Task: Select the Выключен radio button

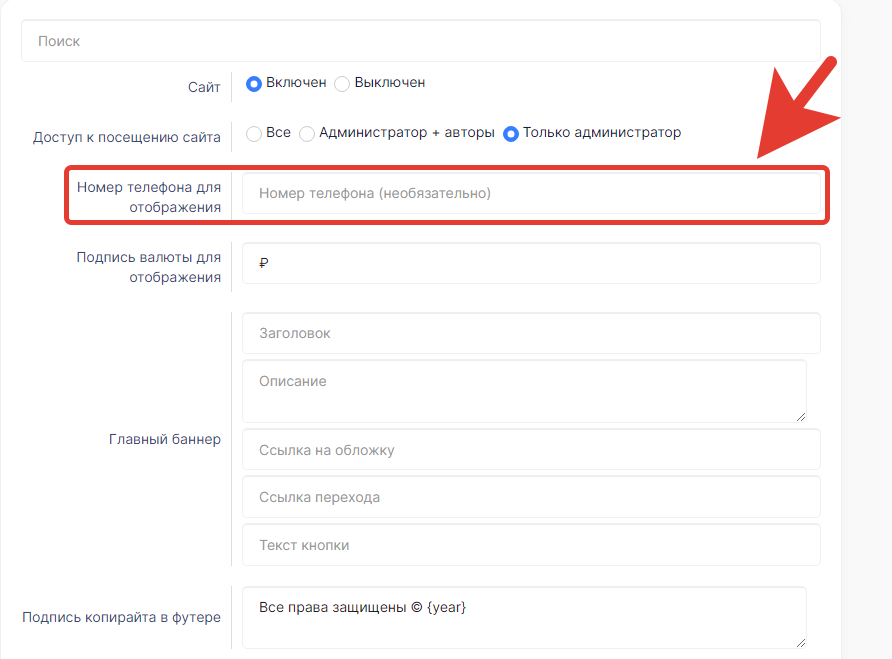Action: point(342,84)
